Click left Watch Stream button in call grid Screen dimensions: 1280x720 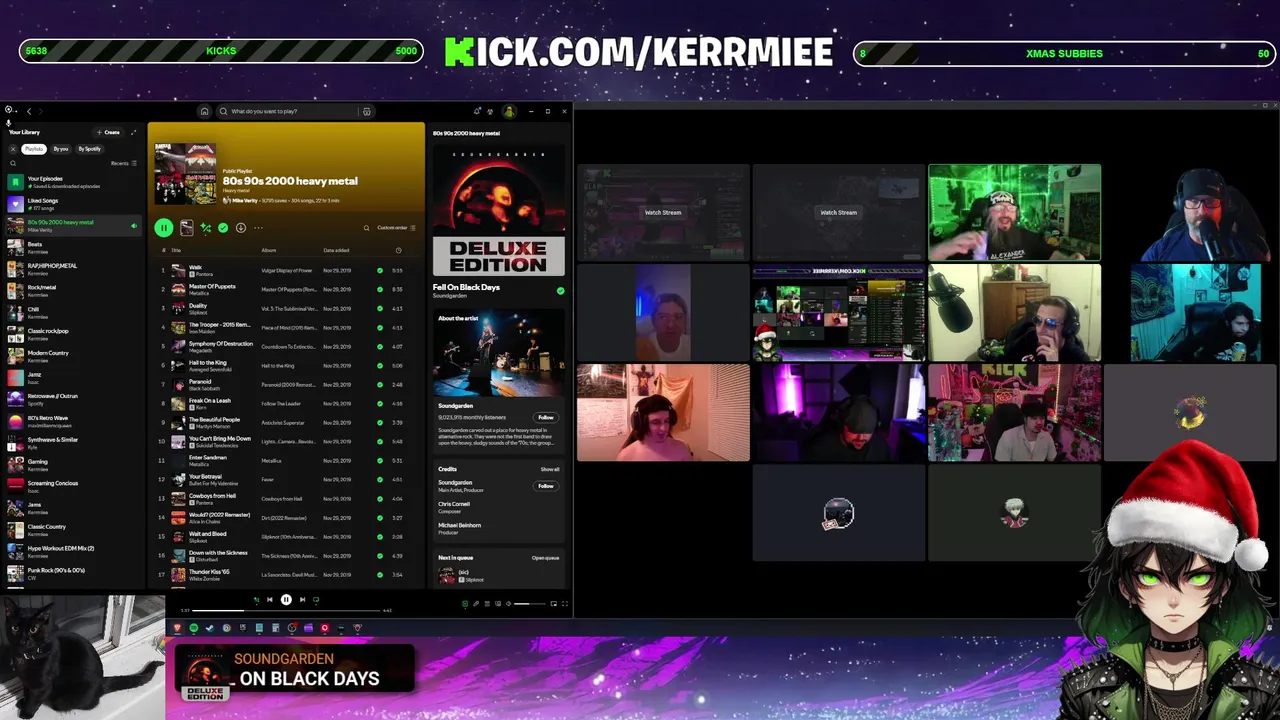pyautogui.click(x=663, y=212)
